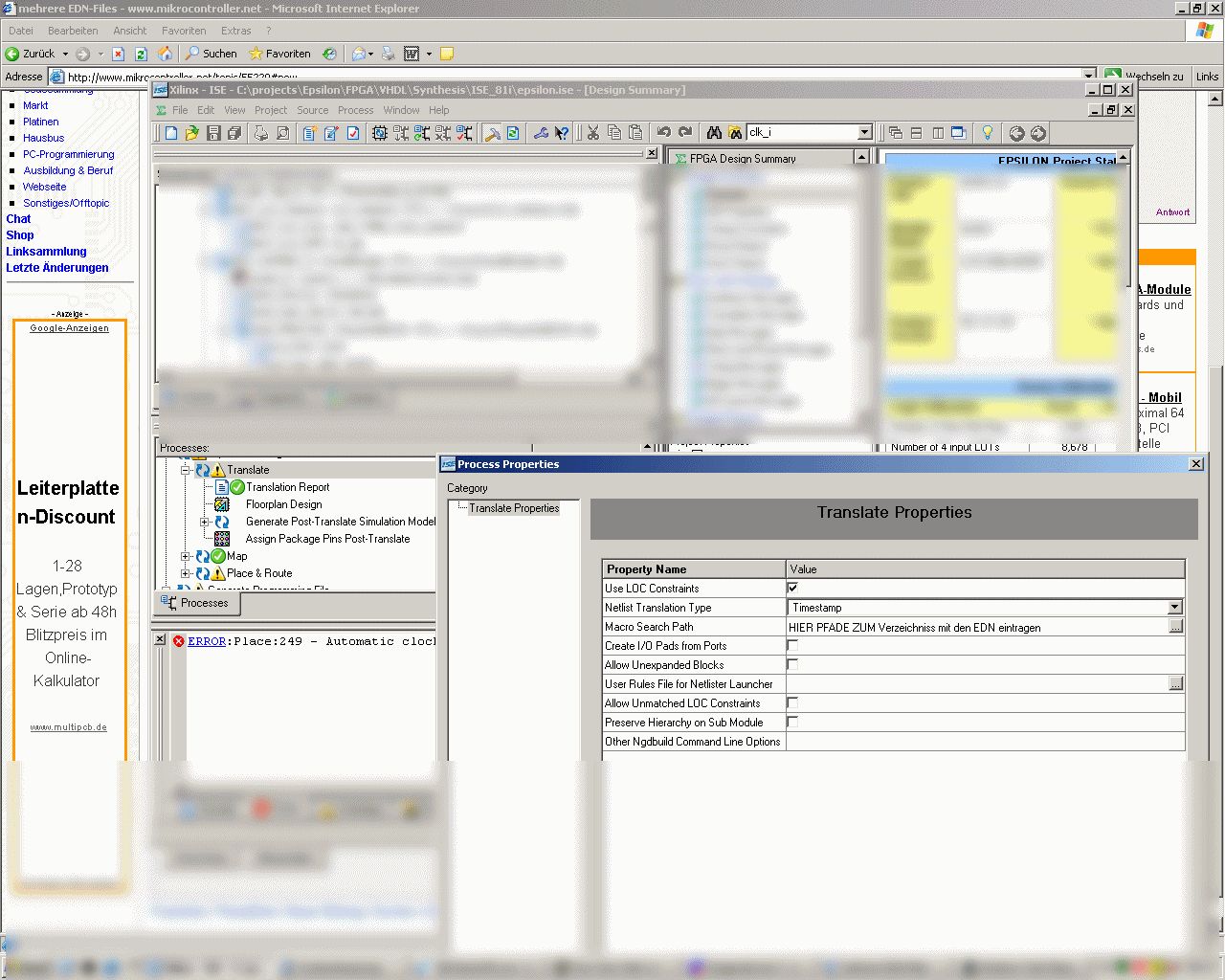Viewport: 1225px width, 980px height.
Task: Click the Internet Explorer Refresh icon
Action: pos(141,54)
